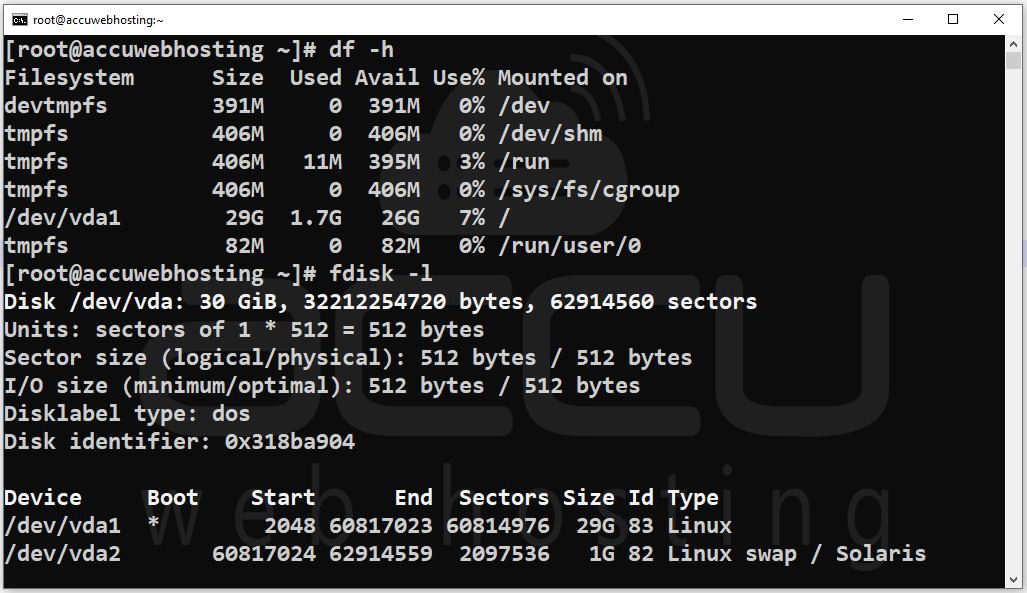The width and height of the screenshot is (1027, 593).
Task: Click the boot asterisk for /dev/vda1
Action: pos(153,523)
